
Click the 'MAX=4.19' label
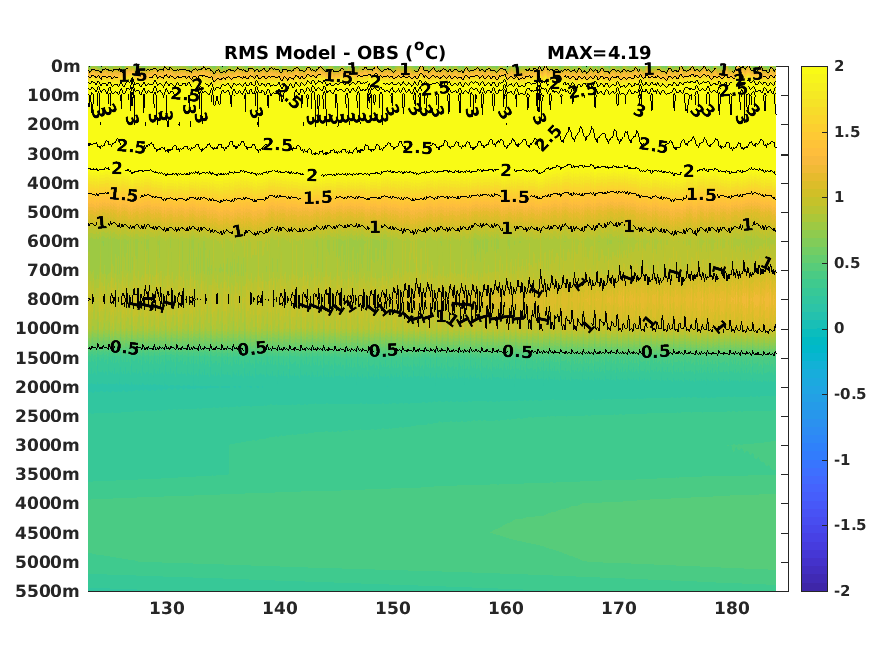pyautogui.click(x=599, y=52)
